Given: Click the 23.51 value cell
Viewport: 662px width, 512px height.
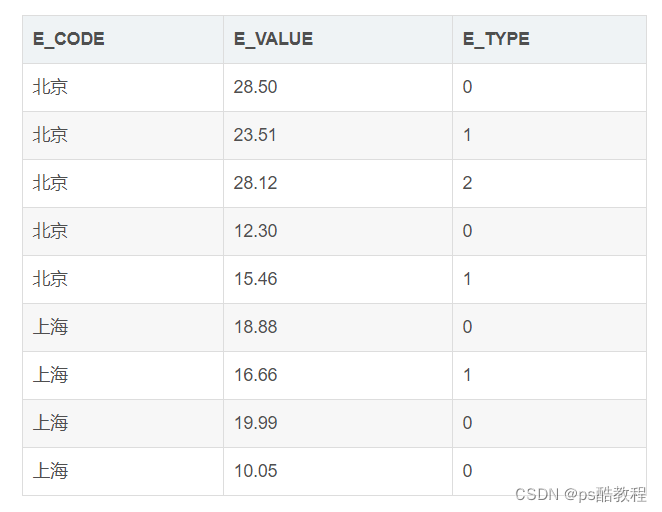Looking at the screenshot, I should pyautogui.click(x=255, y=135).
